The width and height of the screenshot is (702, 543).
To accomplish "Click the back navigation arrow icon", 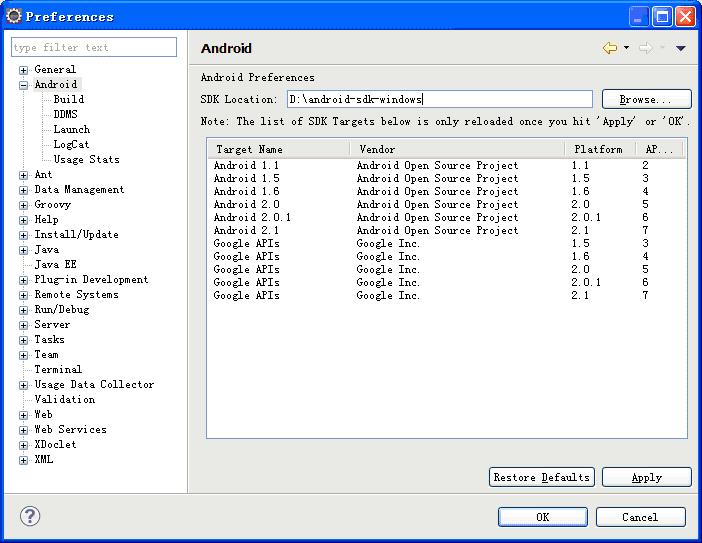I will click(x=609, y=48).
